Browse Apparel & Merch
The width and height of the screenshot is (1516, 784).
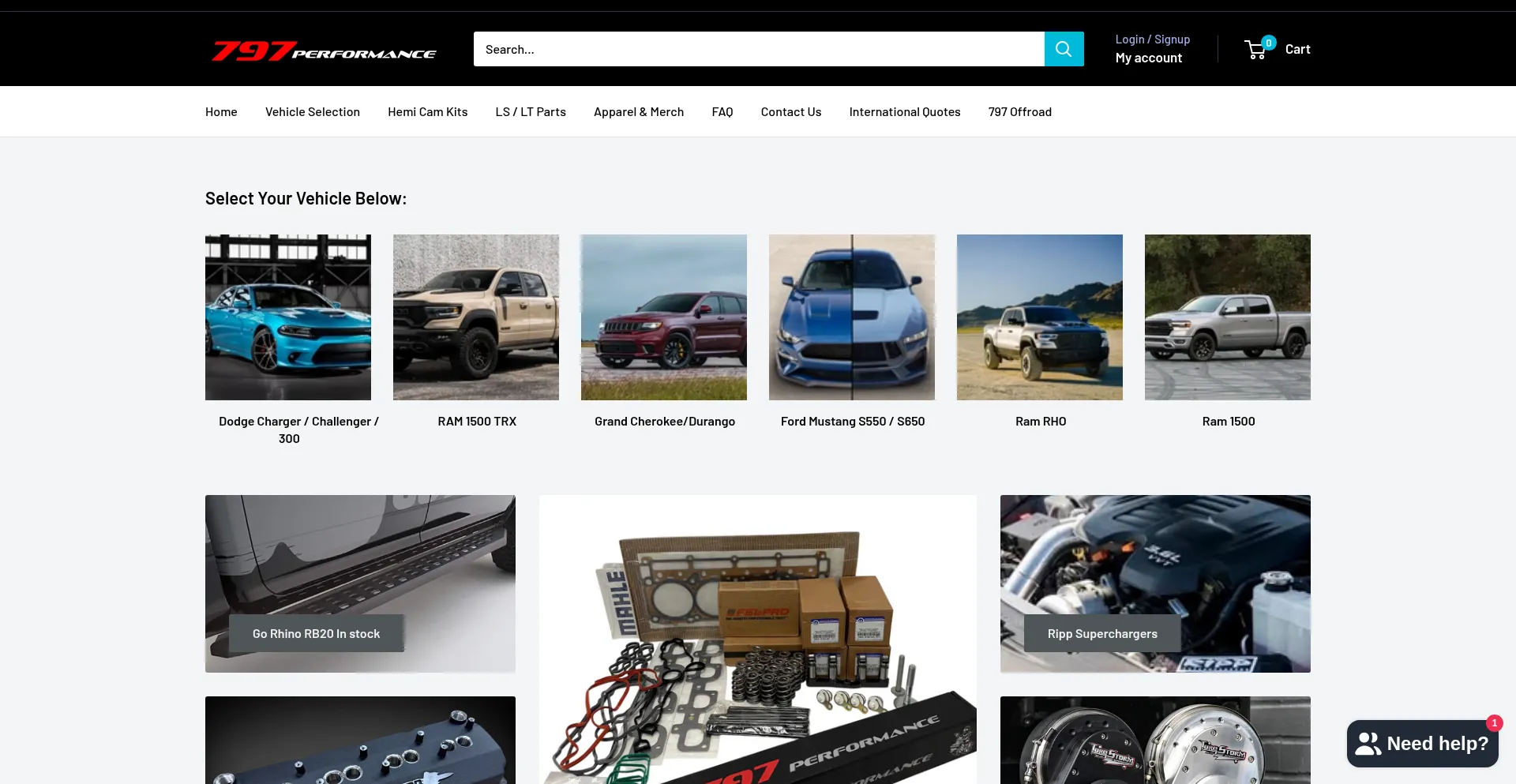click(638, 111)
